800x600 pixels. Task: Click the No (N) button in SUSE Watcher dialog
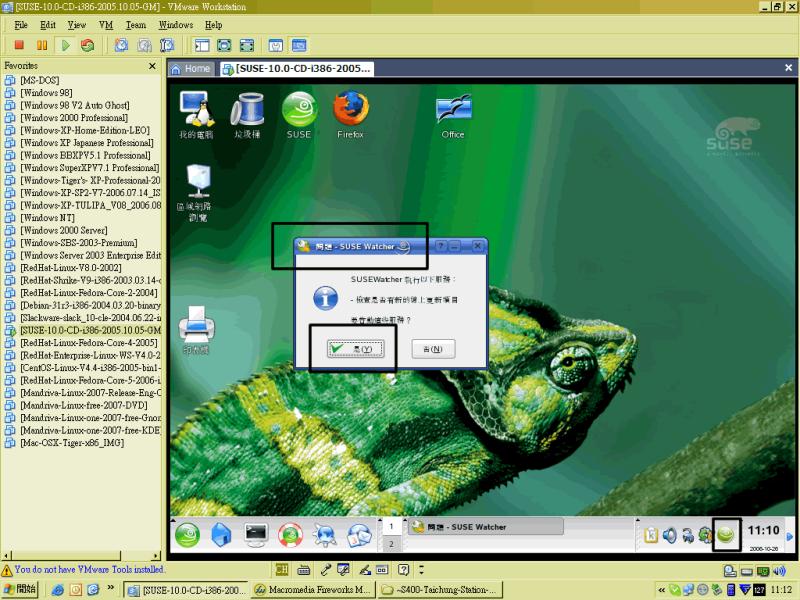tap(433, 349)
